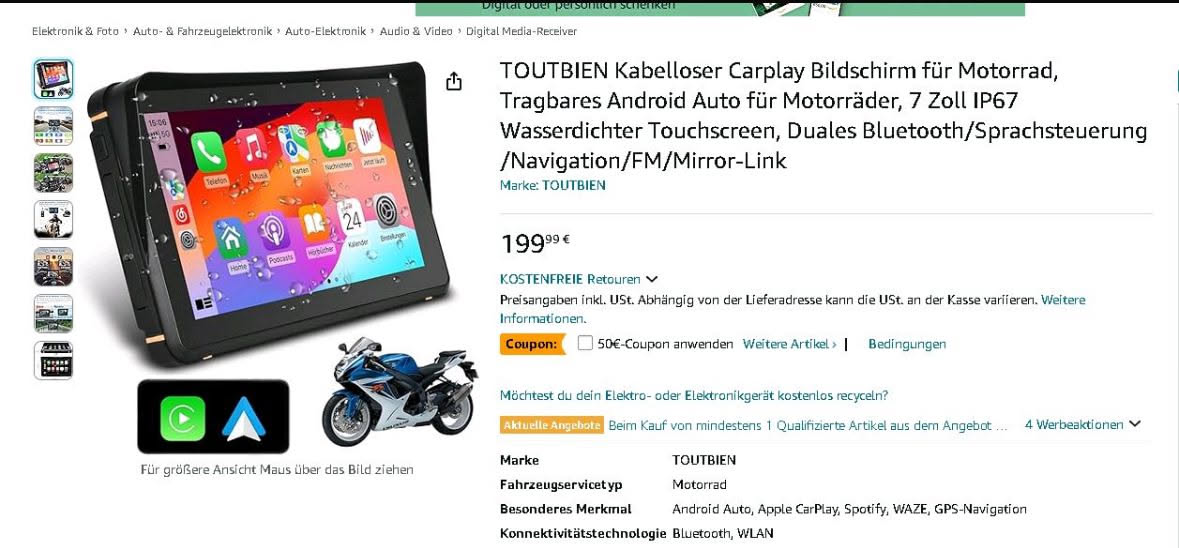Click the Marke: TOUTBIEN brand link
Screen dimensions: 1179x548
click(553, 185)
